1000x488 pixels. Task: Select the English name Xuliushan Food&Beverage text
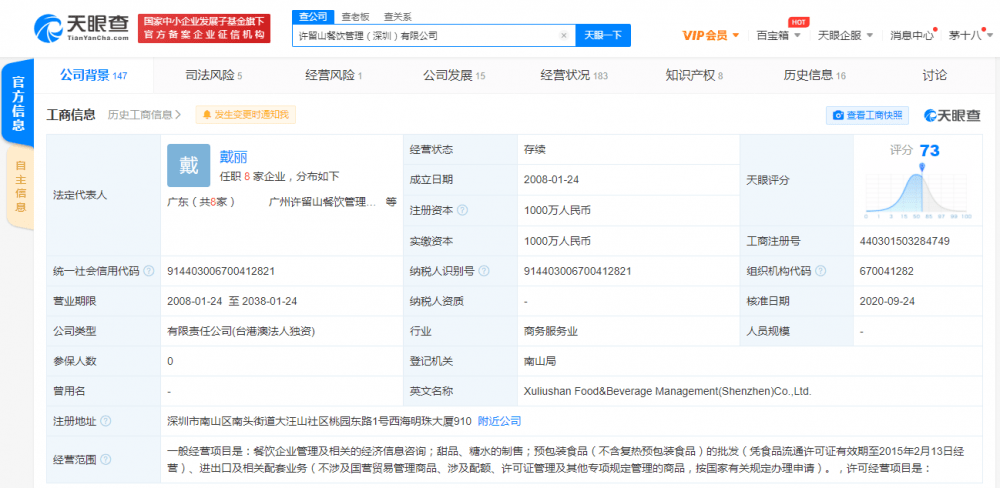(x=667, y=392)
